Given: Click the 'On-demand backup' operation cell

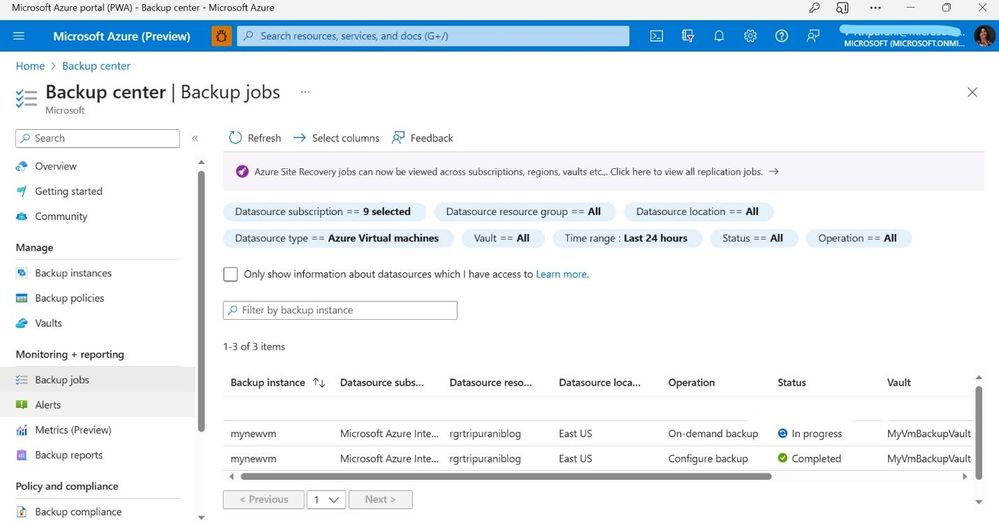Looking at the screenshot, I should coord(713,433).
